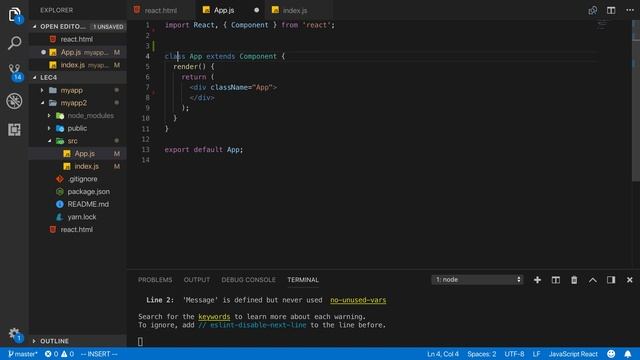
Task: Click the code minimap
Action: [602, 25]
